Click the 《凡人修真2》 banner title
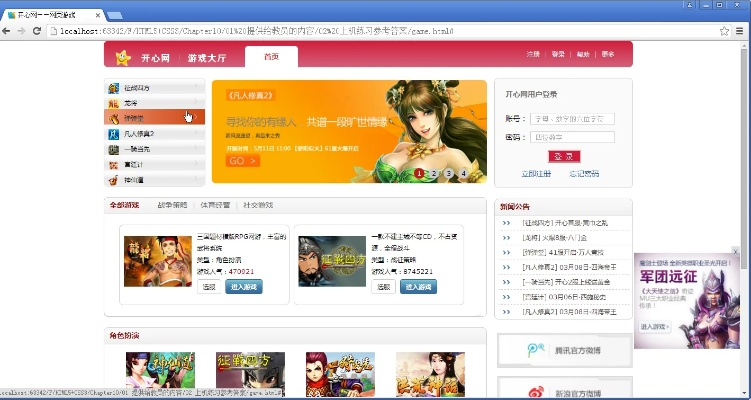The height and width of the screenshot is (400, 751). coord(250,95)
